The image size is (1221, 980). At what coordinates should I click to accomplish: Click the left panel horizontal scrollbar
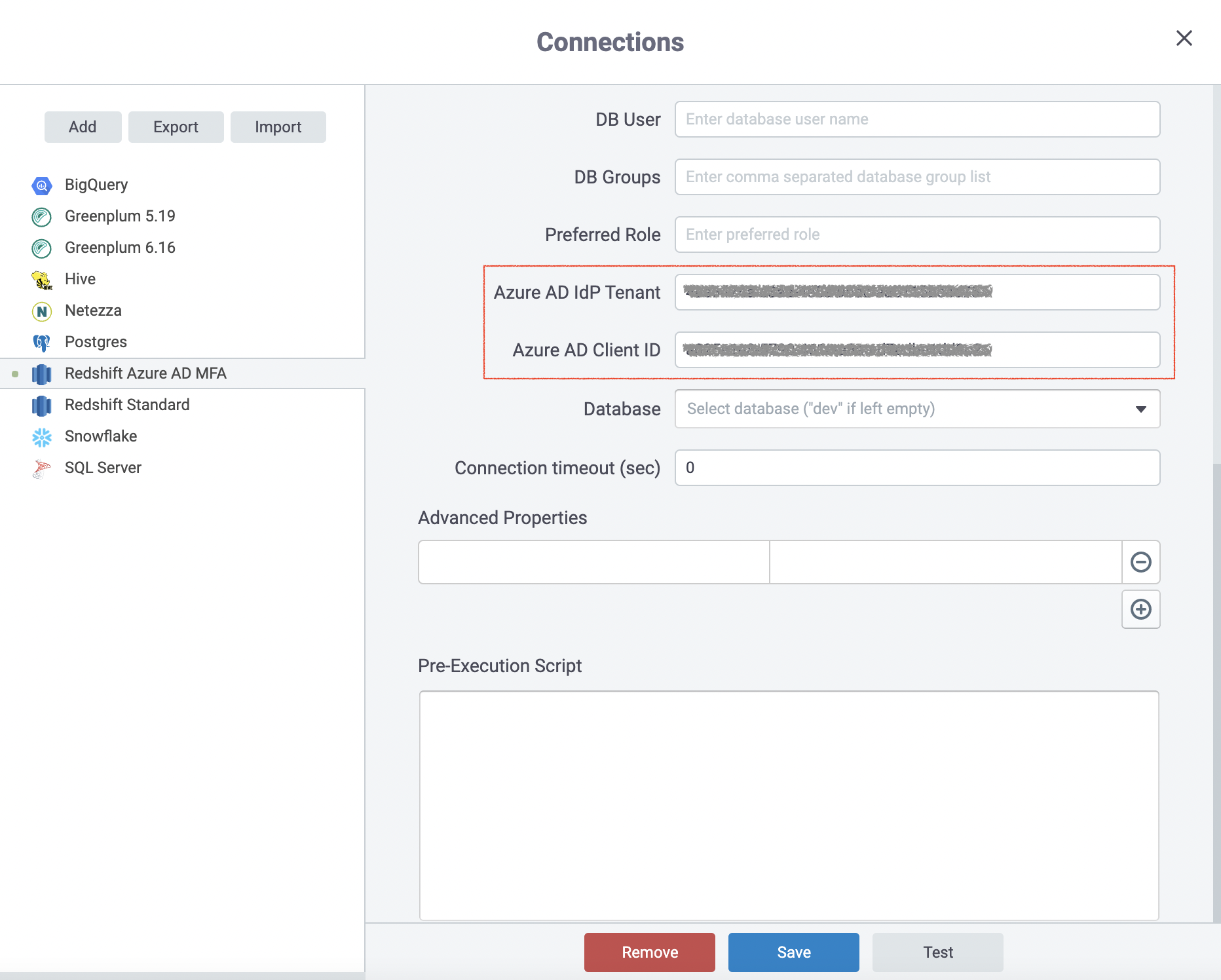(182, 976)
